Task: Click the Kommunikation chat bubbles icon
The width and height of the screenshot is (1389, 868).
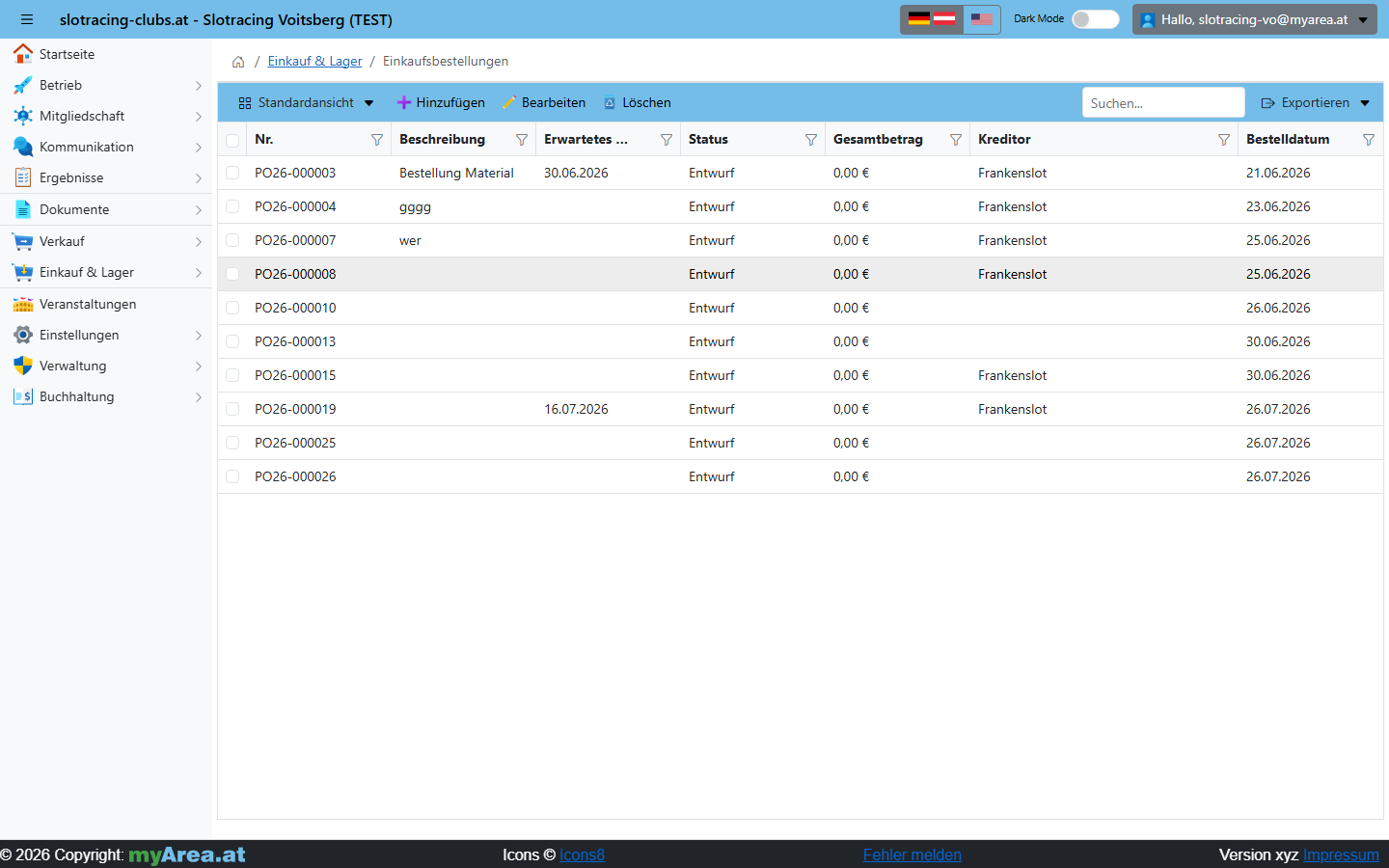Action: pos(23,147)
